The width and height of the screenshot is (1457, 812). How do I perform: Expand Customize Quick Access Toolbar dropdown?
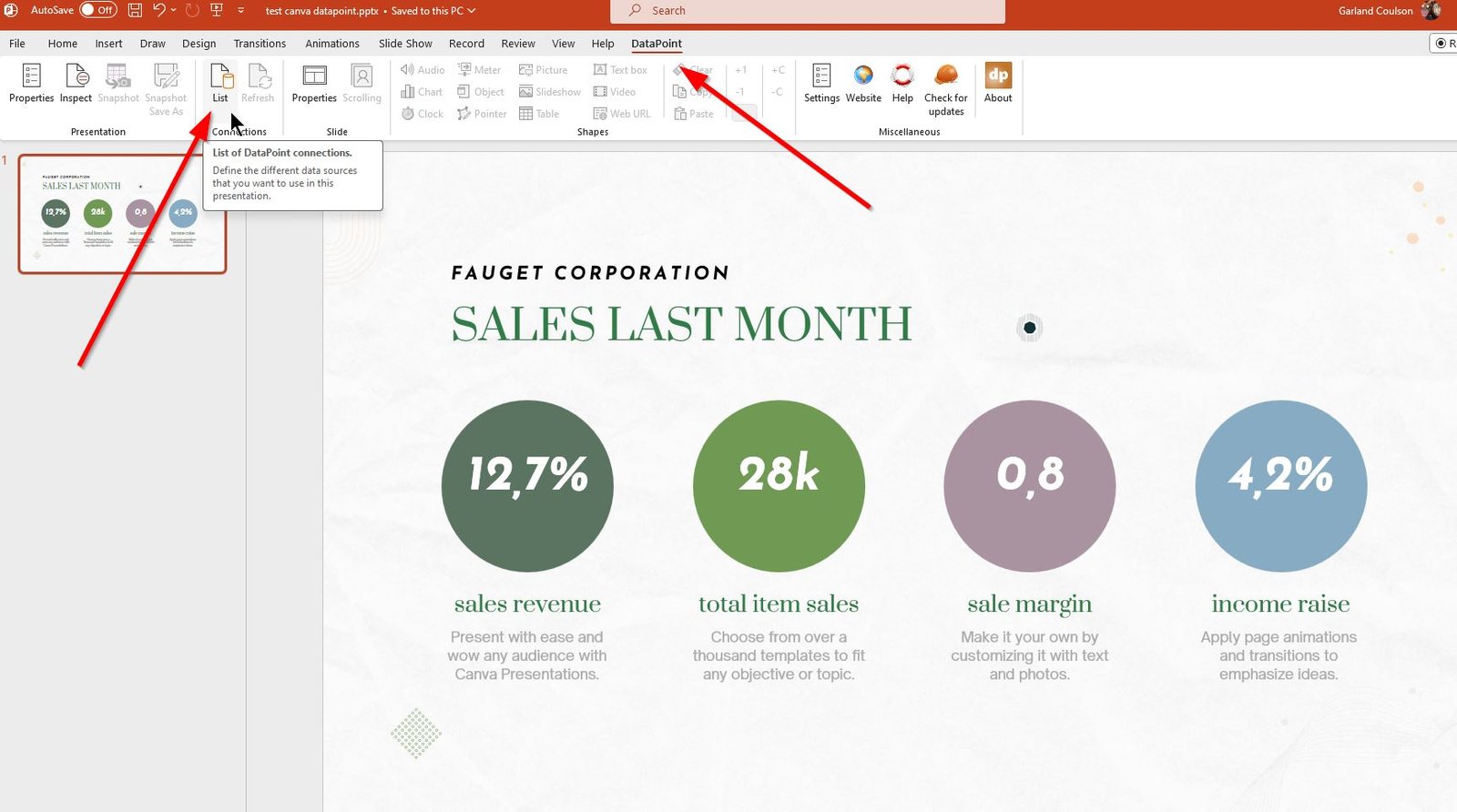[241, 11]
